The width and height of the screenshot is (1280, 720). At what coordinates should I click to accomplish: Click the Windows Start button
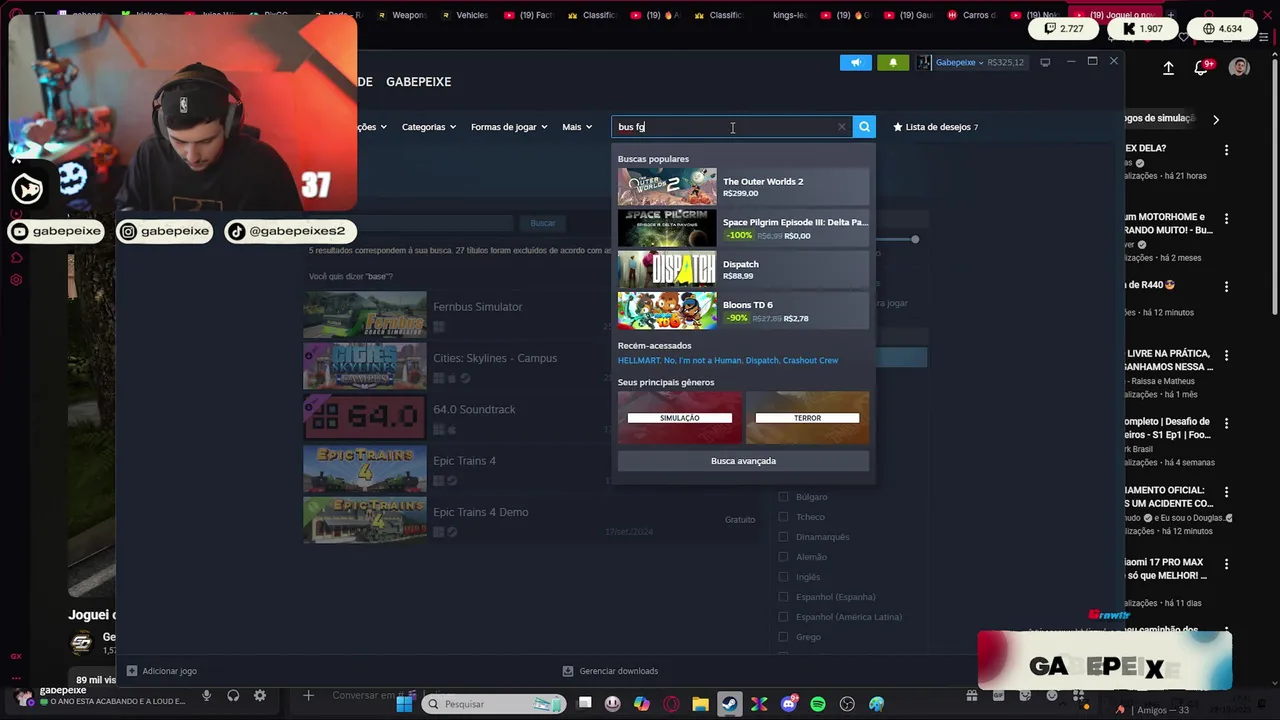click(x=404, y=704)
